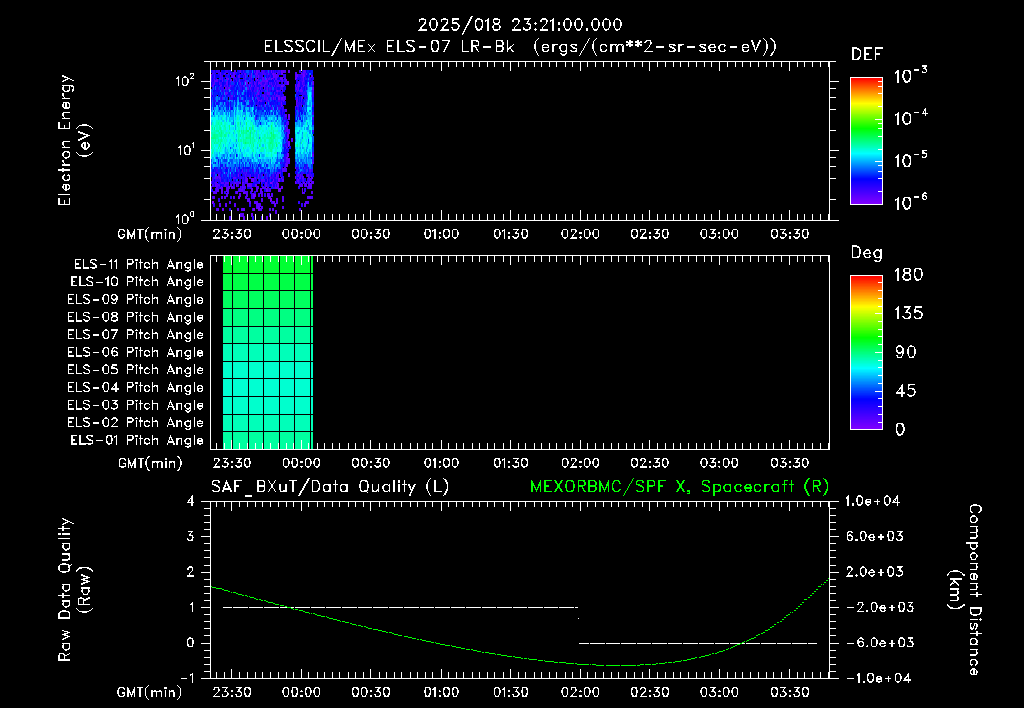Select the ELS-10 Pitch Angle row label
The image size is (1024, 708).
(137, 282)
